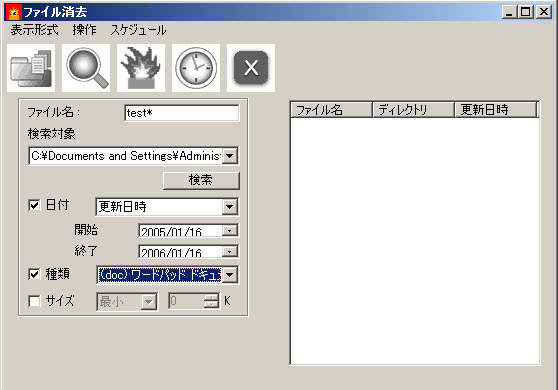Uncheck the 日付 checkbox
Image resolution: width=558 pixels, height=390 pixels.
pos(34,205)
